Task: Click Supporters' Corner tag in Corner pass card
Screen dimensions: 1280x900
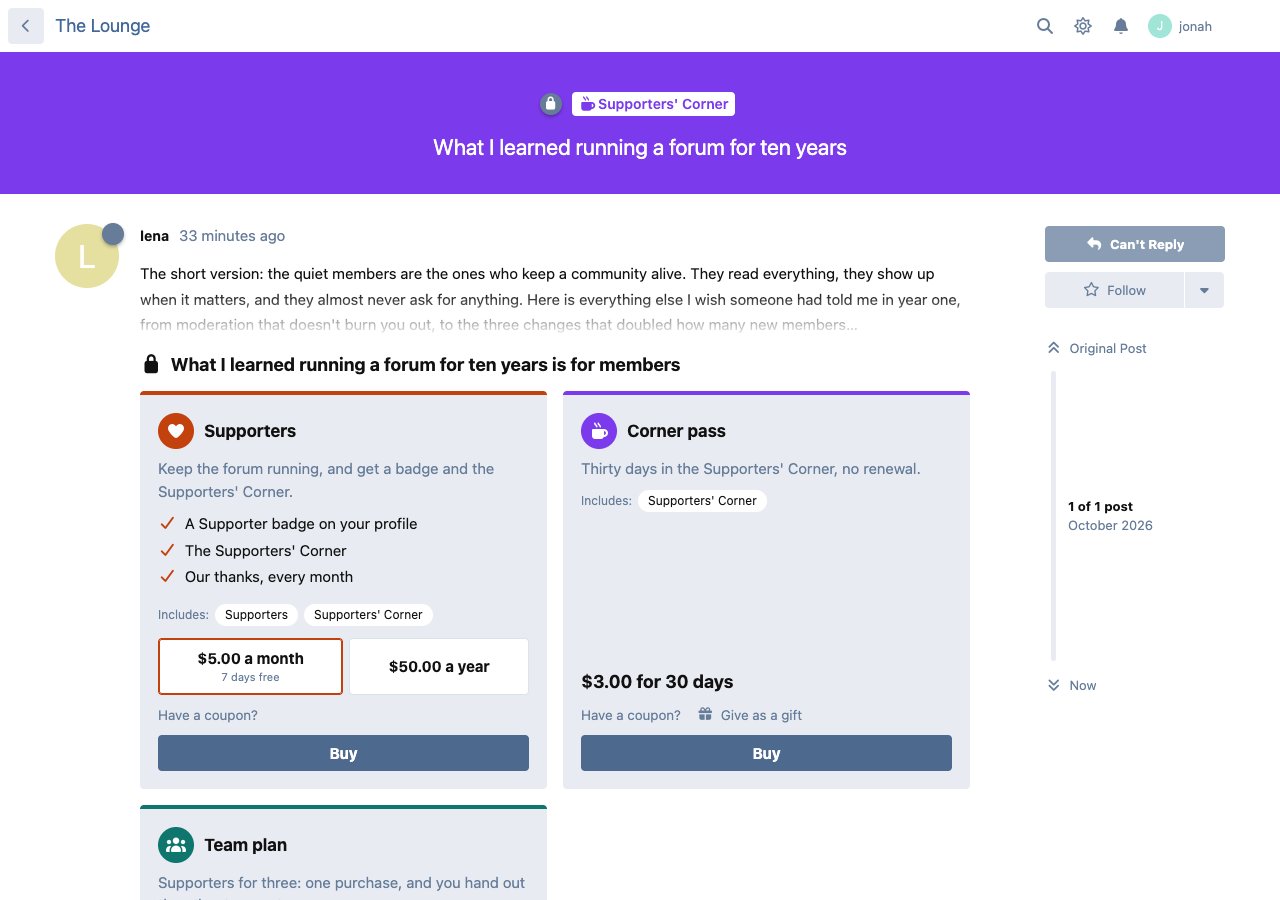Action: pos(702,501)
